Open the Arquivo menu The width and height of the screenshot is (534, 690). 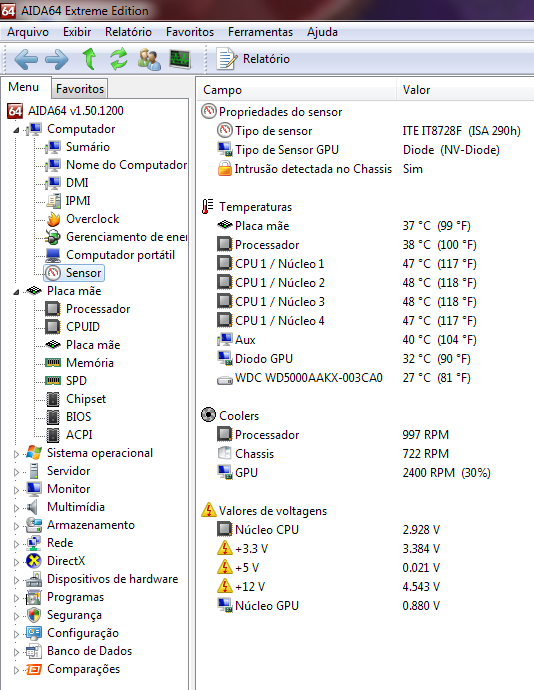(28, 32)
